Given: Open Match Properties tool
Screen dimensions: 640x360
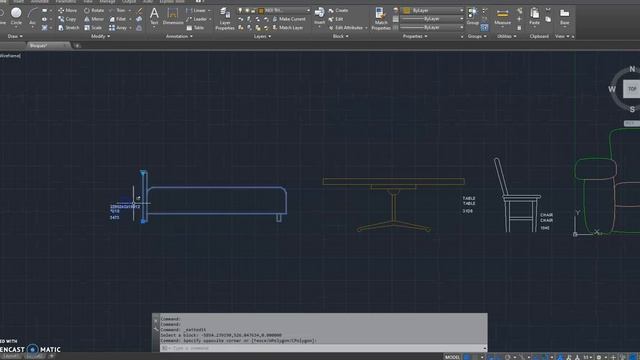Looking at the screenshot, I should click(381, 19).
